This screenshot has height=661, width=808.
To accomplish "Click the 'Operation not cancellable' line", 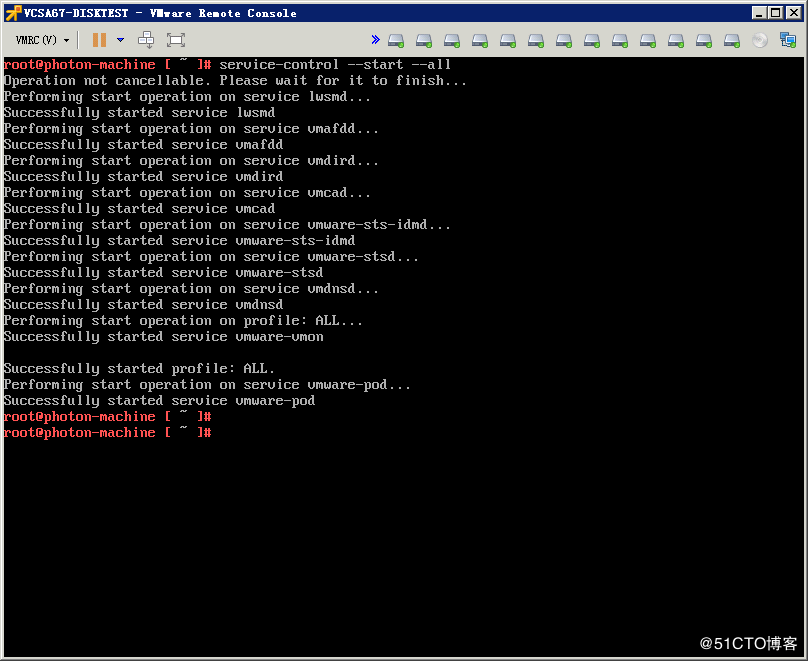I will 235,80.
